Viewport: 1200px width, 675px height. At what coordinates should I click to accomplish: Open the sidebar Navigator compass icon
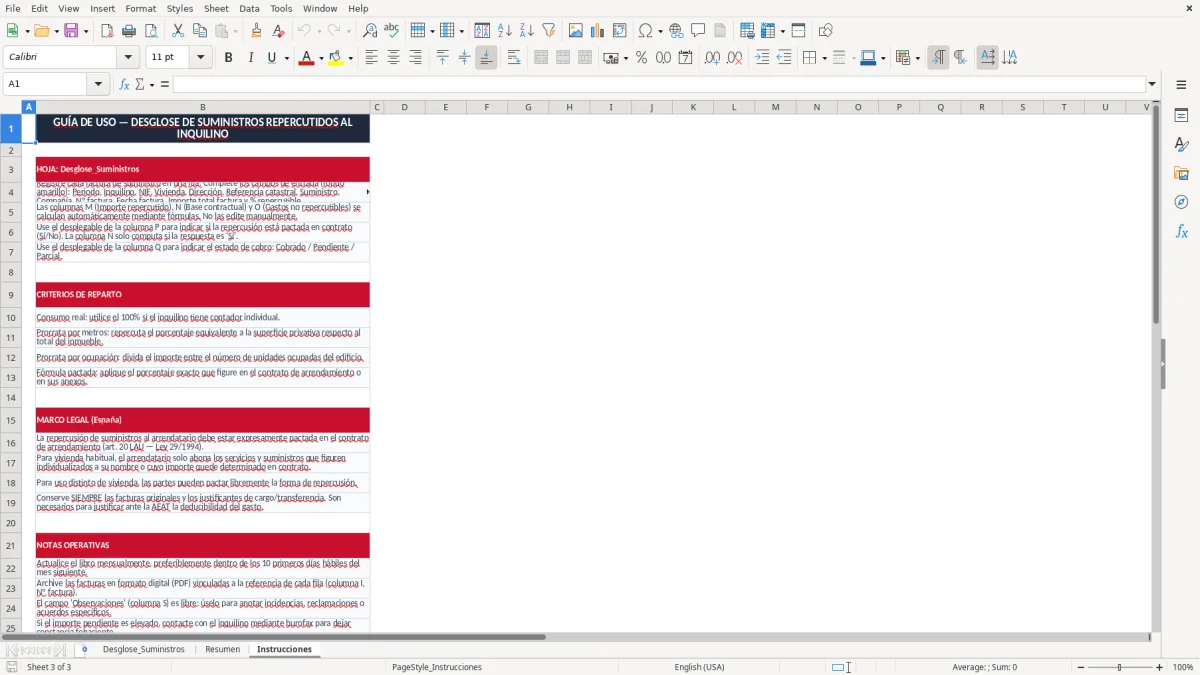click(1182, 202)
